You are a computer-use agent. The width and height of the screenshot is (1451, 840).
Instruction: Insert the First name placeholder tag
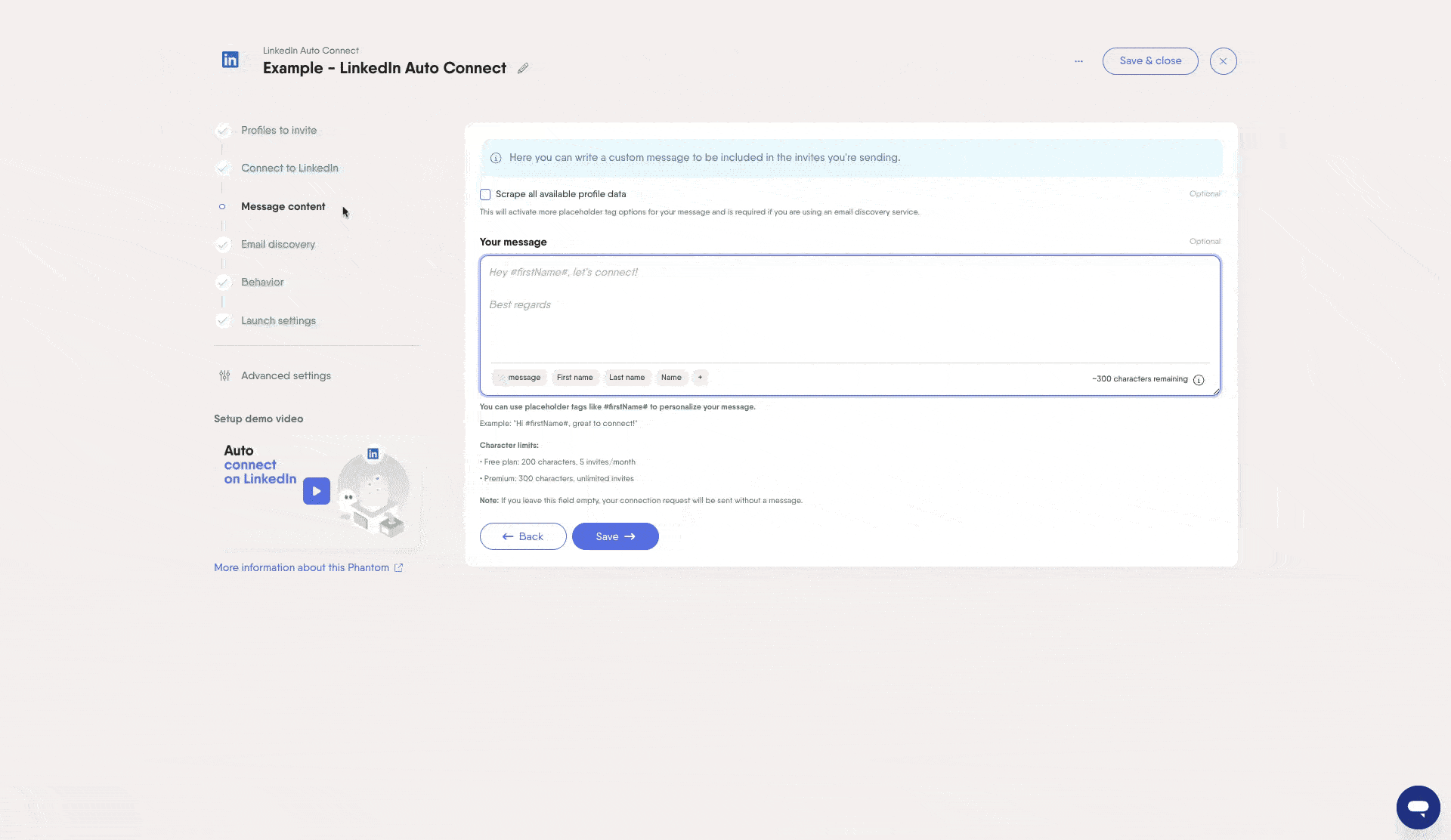tap(574, 377)
